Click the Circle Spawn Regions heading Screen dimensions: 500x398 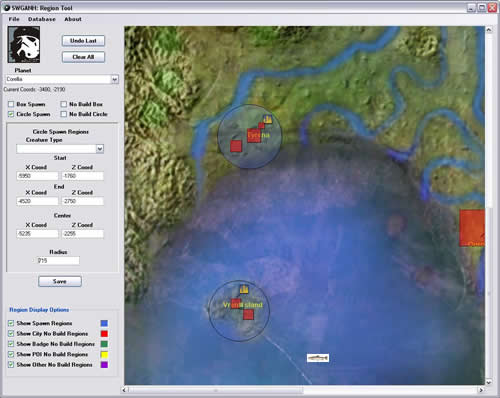click(x=61, y=132)
